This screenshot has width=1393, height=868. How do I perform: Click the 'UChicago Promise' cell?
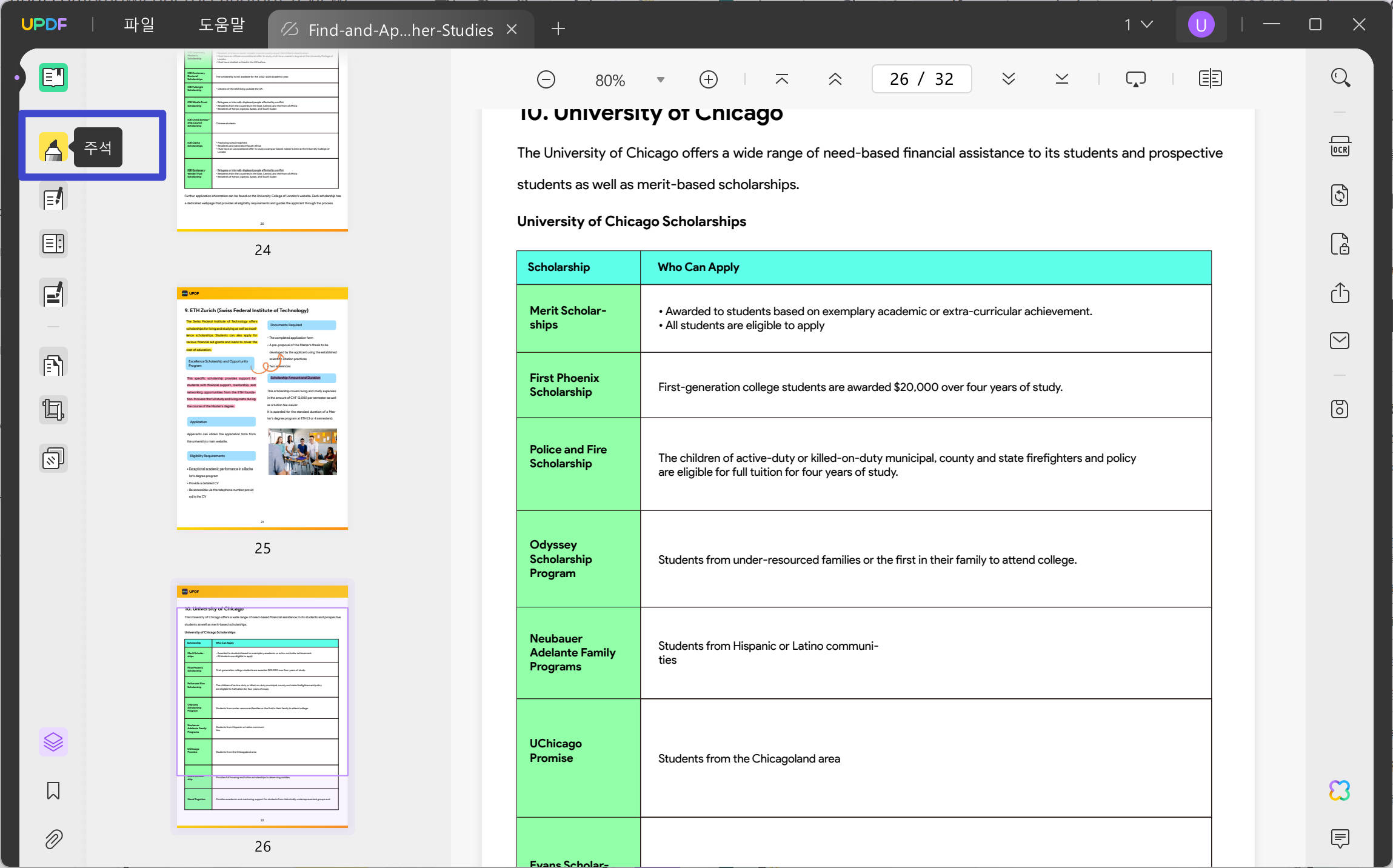[x=578, y=758]
